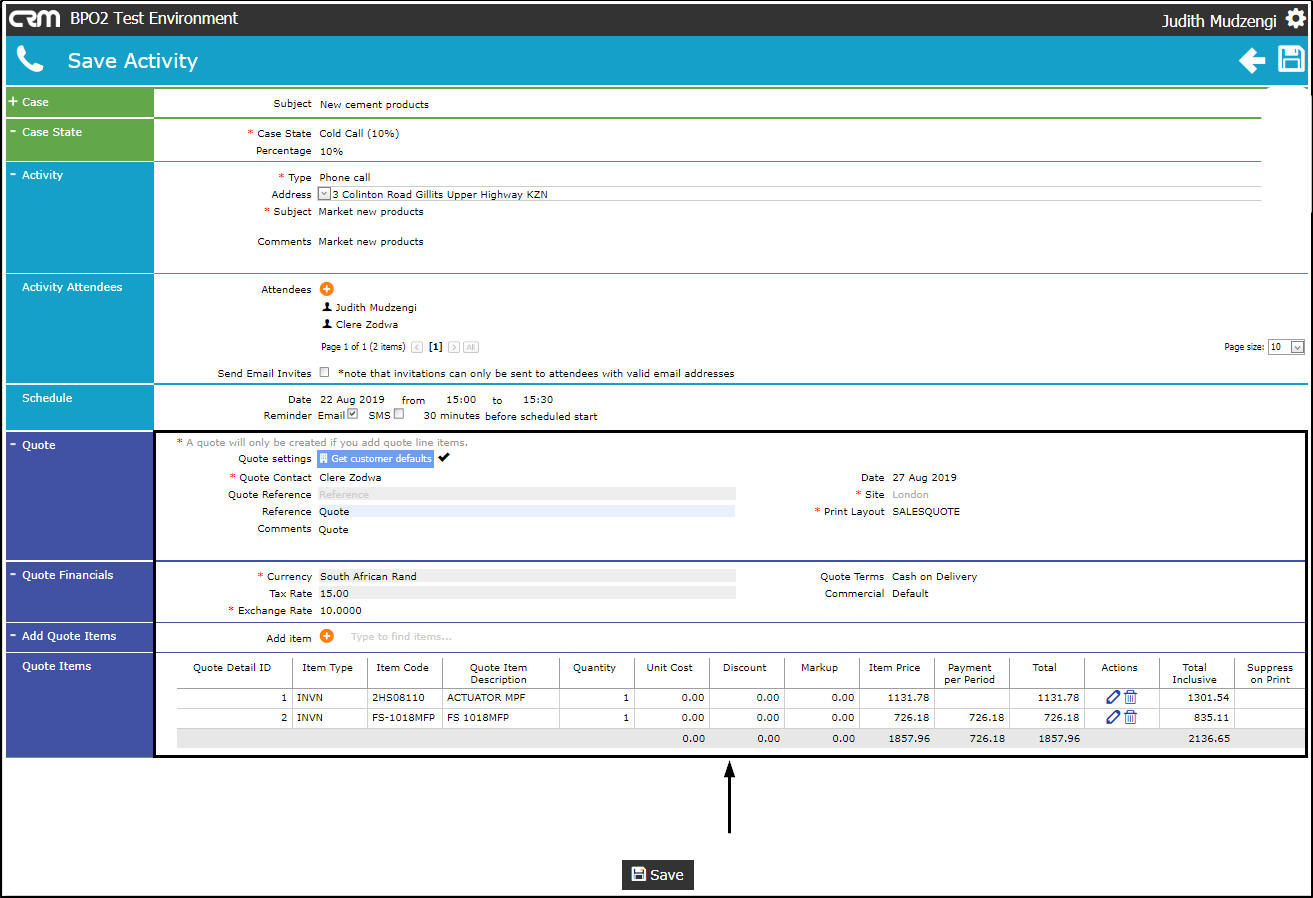This screenshot has height=898, width=1313.
Task: Click the Save button at bottom
Action: point(657,875)
